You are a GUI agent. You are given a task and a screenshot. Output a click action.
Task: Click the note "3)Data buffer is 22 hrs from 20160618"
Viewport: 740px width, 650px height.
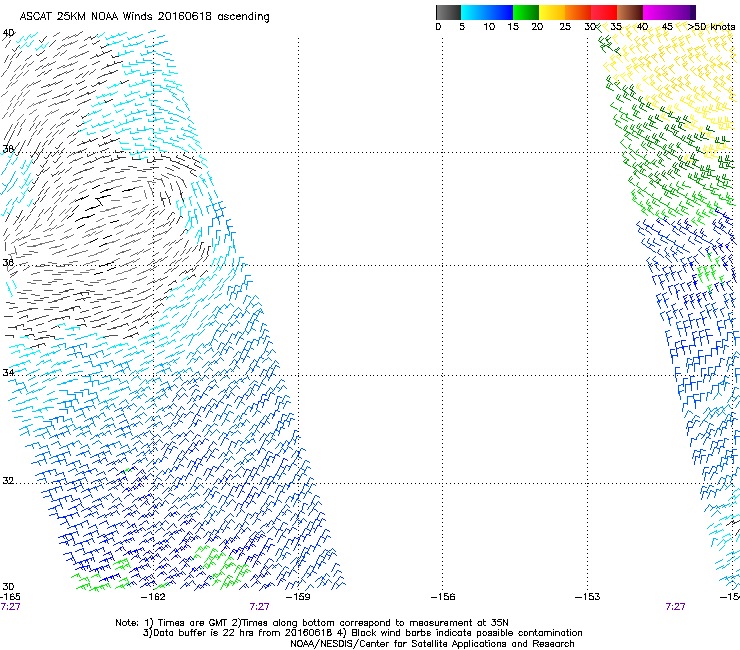click(239, 633)
